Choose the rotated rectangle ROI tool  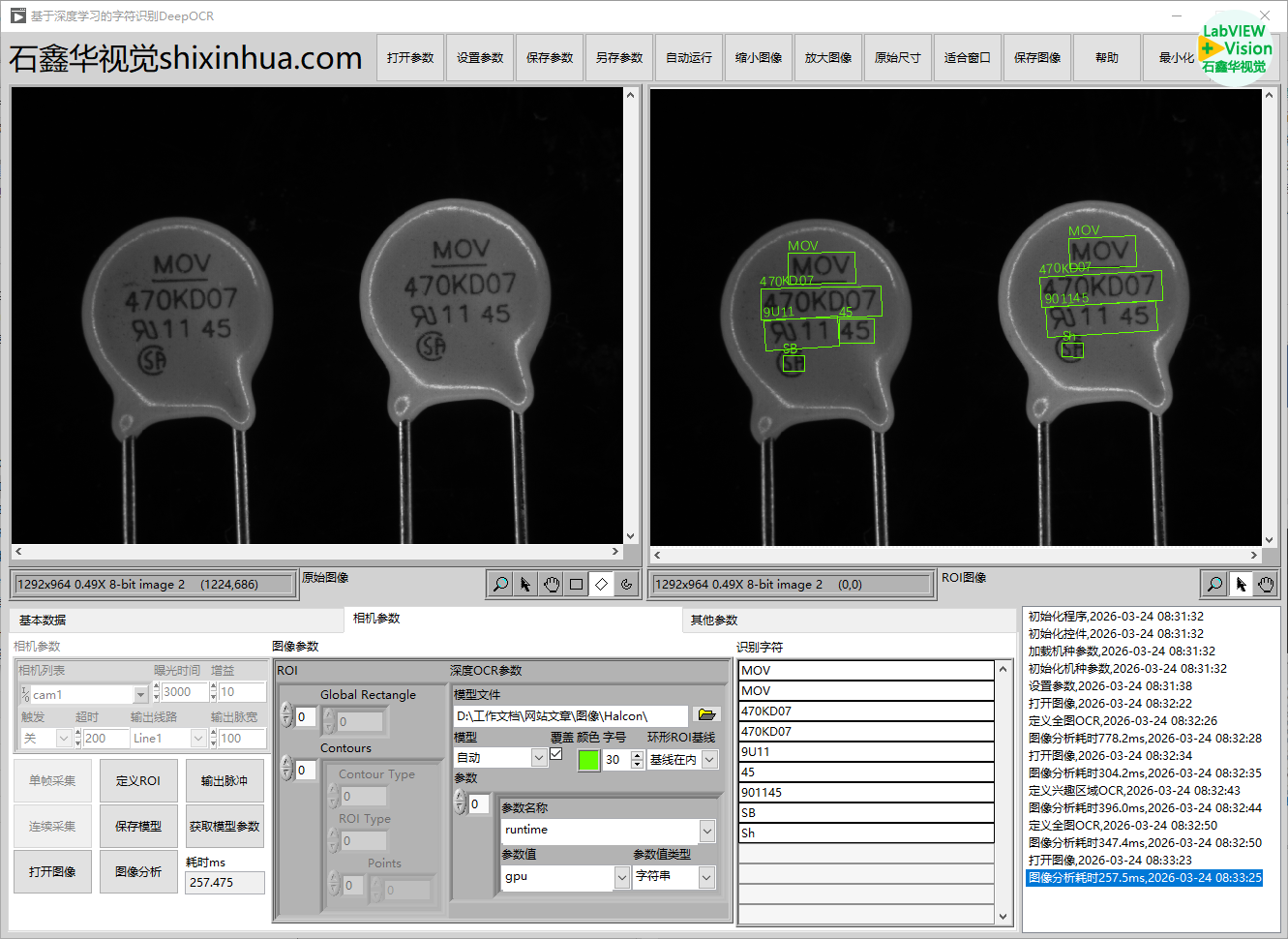(601, 585)
